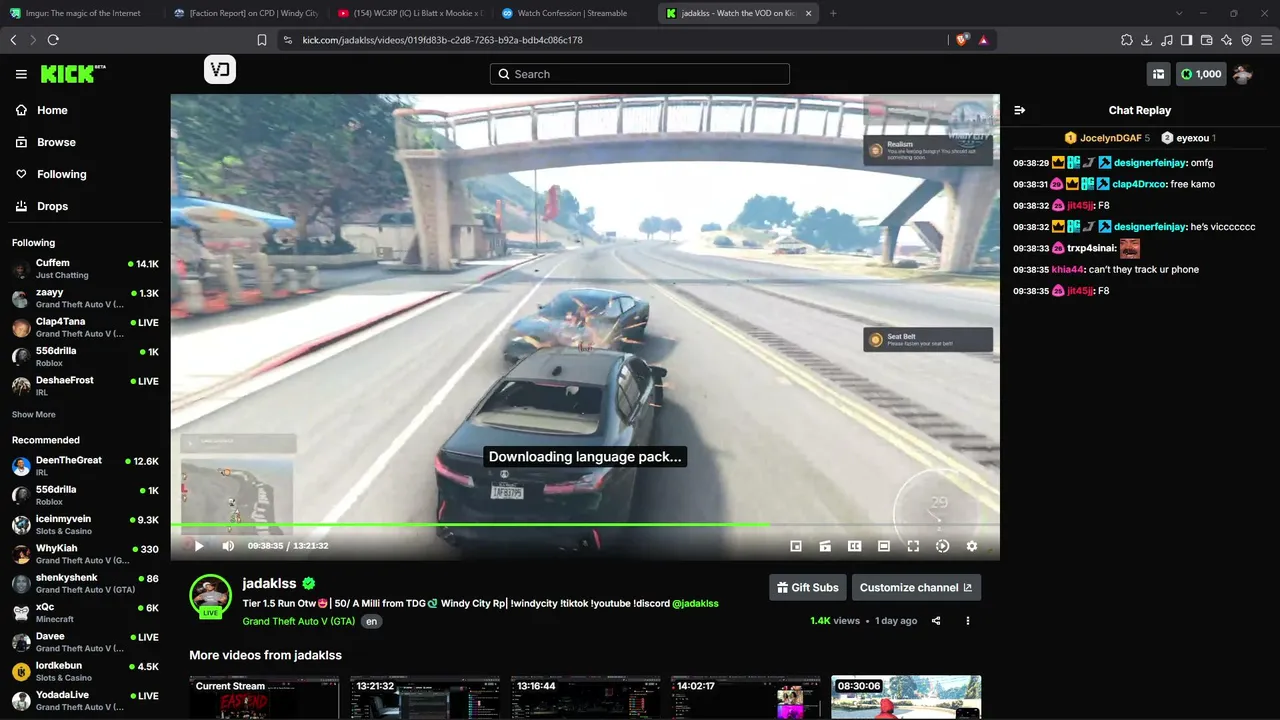Share the video with the share icon
This screenshot has width=1280, height=720.
click(936, 621)
